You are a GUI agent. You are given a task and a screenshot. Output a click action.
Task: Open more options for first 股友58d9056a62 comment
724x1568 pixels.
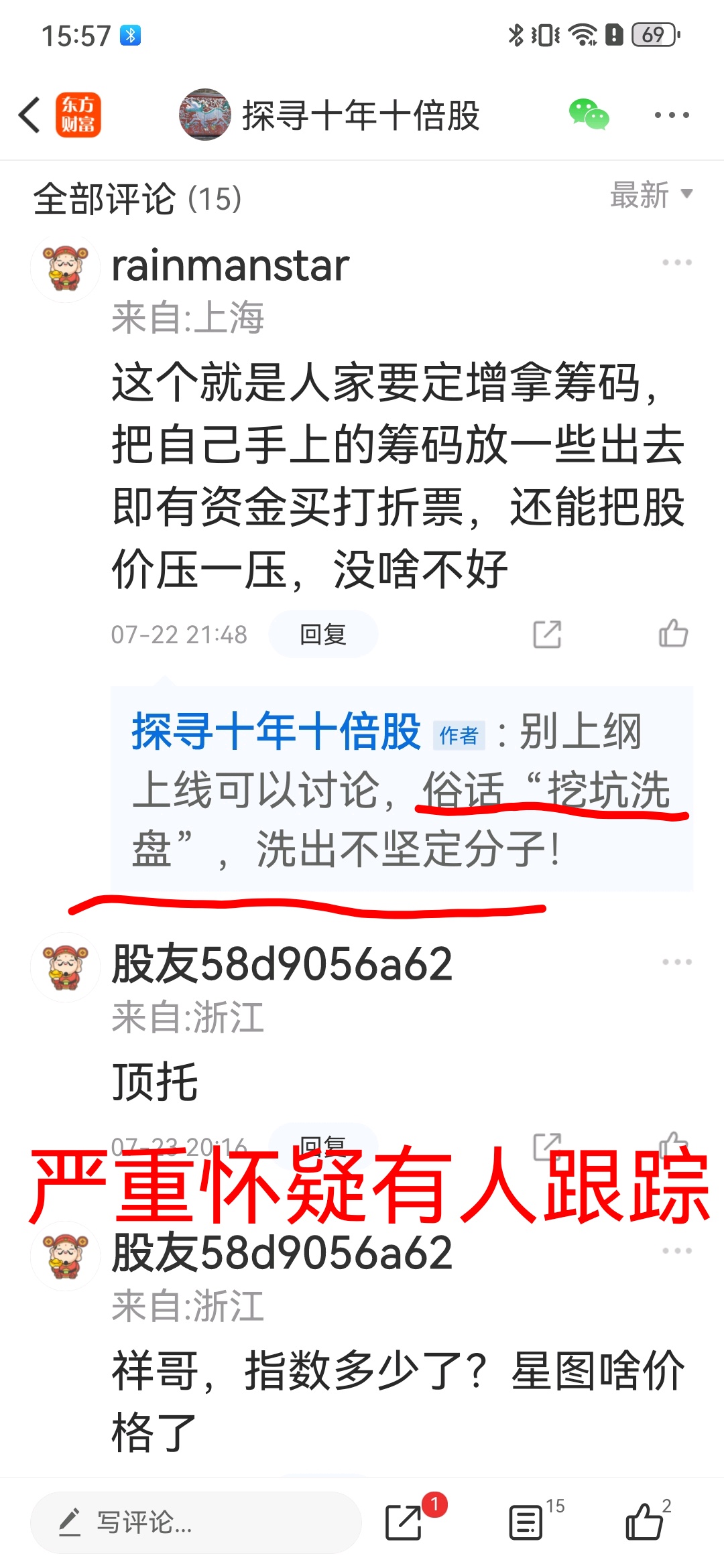click(676, 962)
